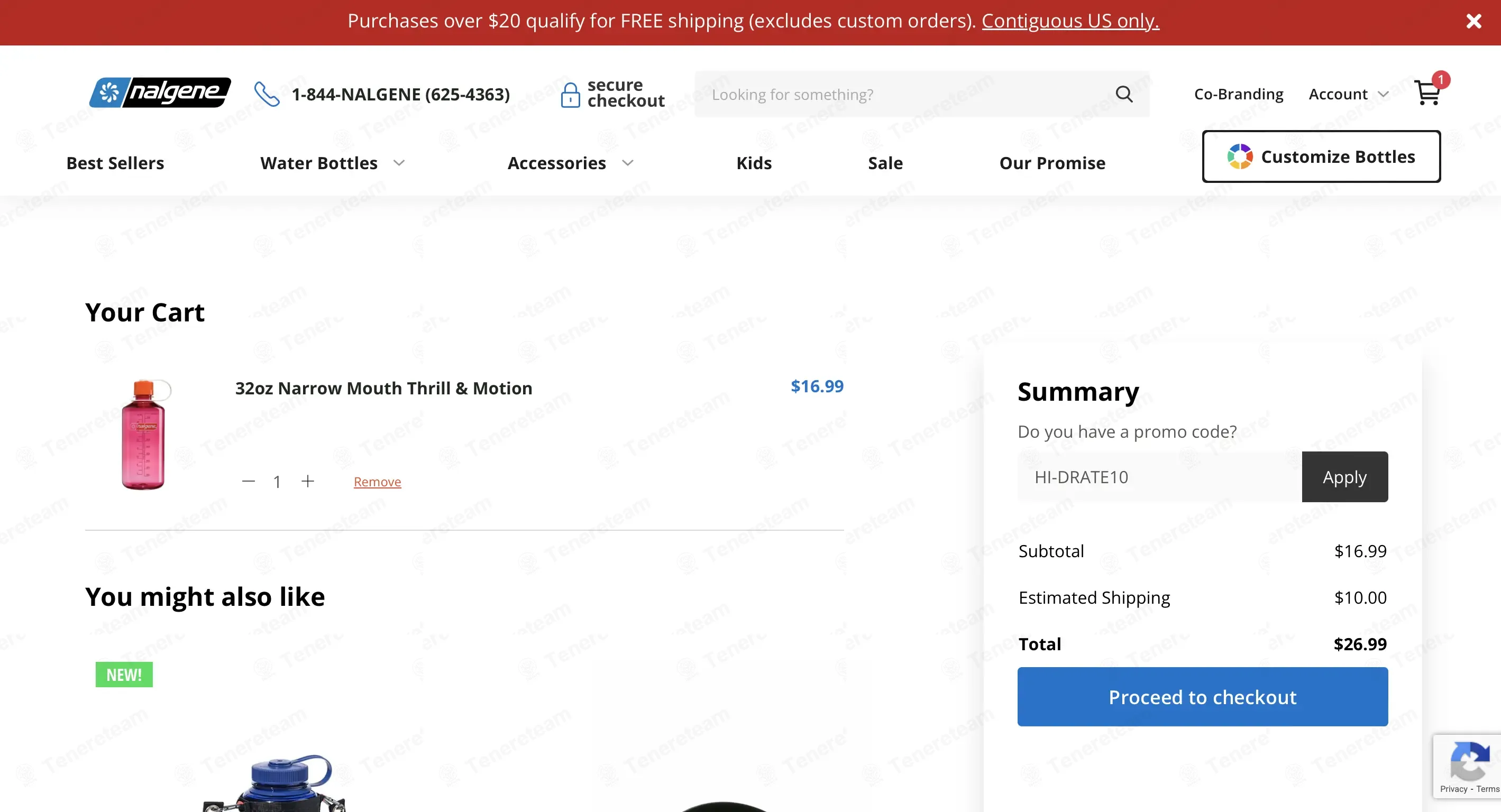Click the Nalgene logo
This screenshot has height=812, width=1501.
click(160, 93)
